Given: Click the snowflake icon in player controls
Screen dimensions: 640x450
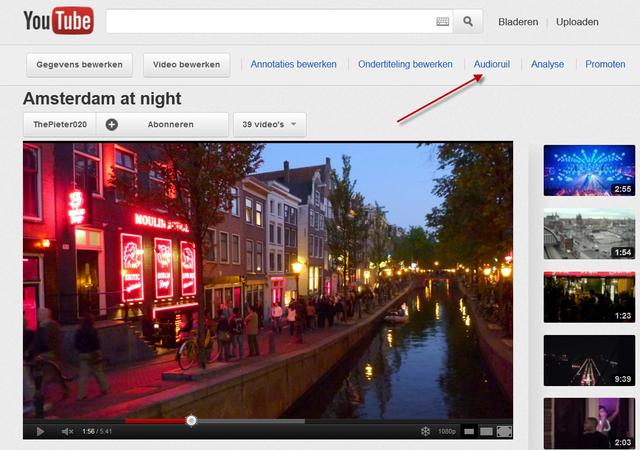Looking at the screenshot, I should click(x=425, y=431).
